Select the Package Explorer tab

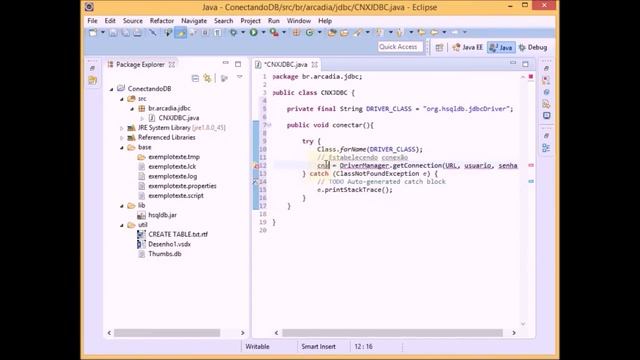(x=140, y=64)
